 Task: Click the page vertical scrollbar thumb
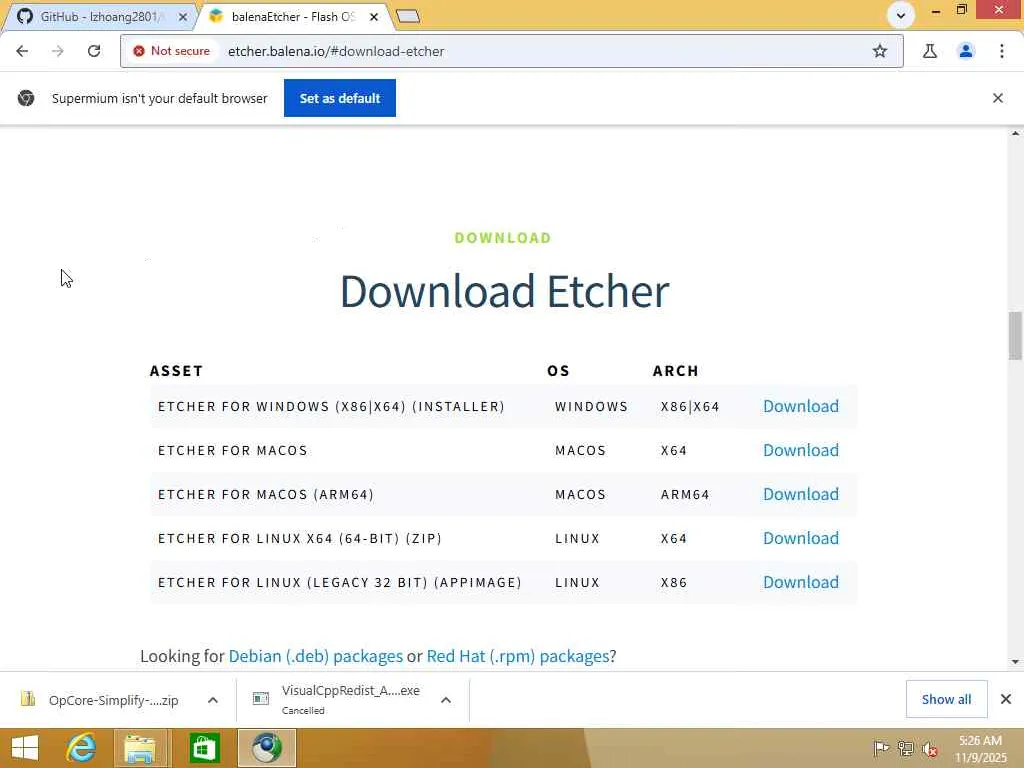pos(1015,336)
